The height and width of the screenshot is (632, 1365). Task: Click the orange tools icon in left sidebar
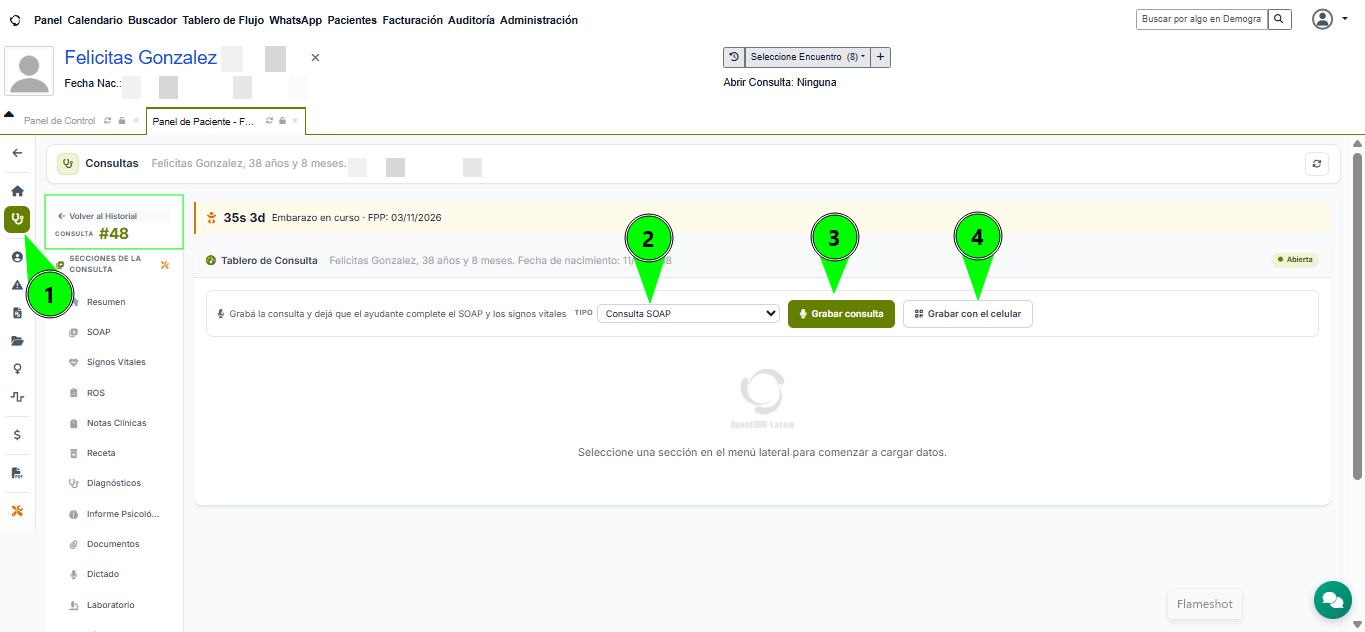click(x=17, y=511)
